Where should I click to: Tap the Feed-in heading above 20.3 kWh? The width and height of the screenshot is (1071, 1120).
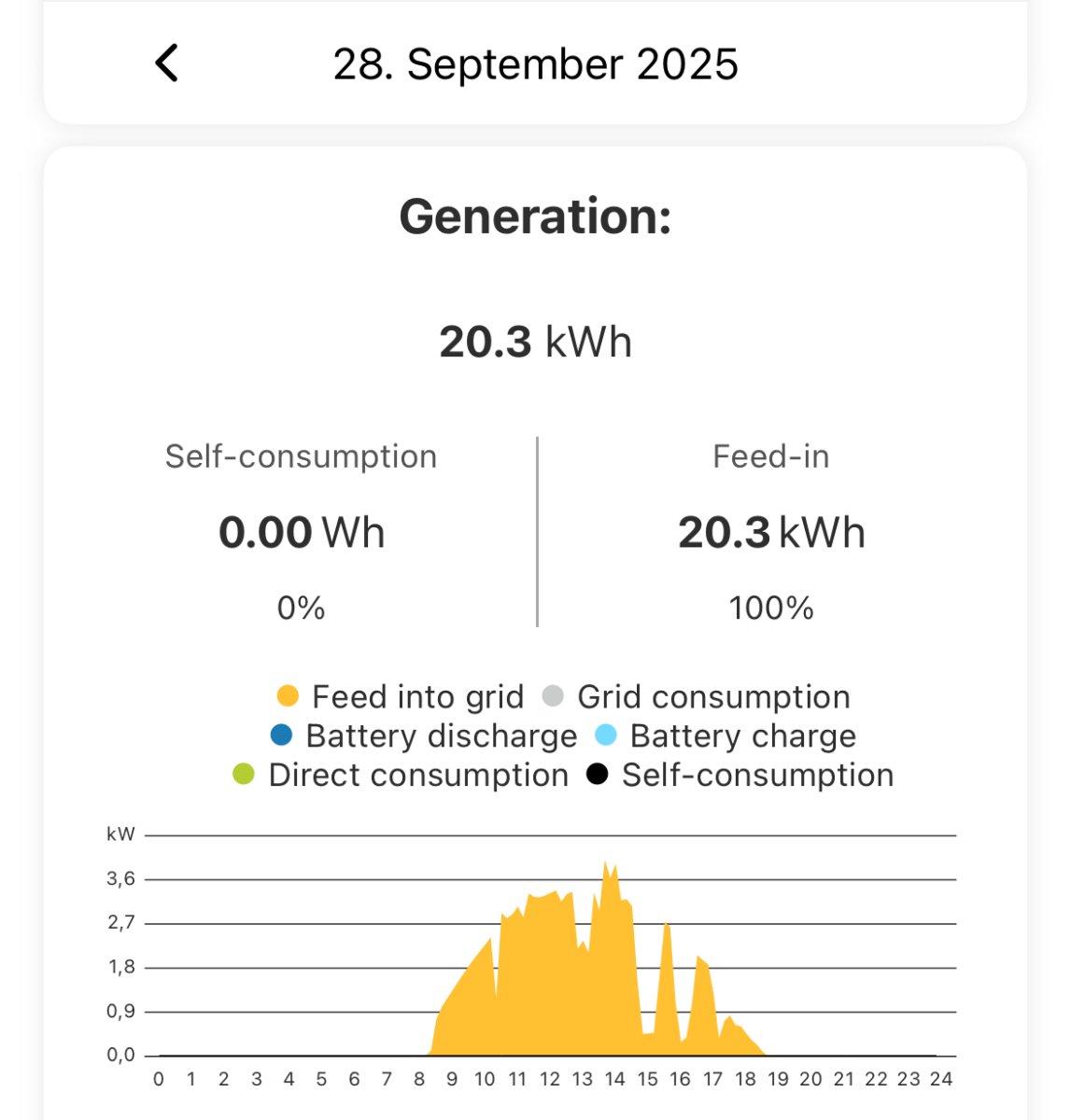(770, 456)
